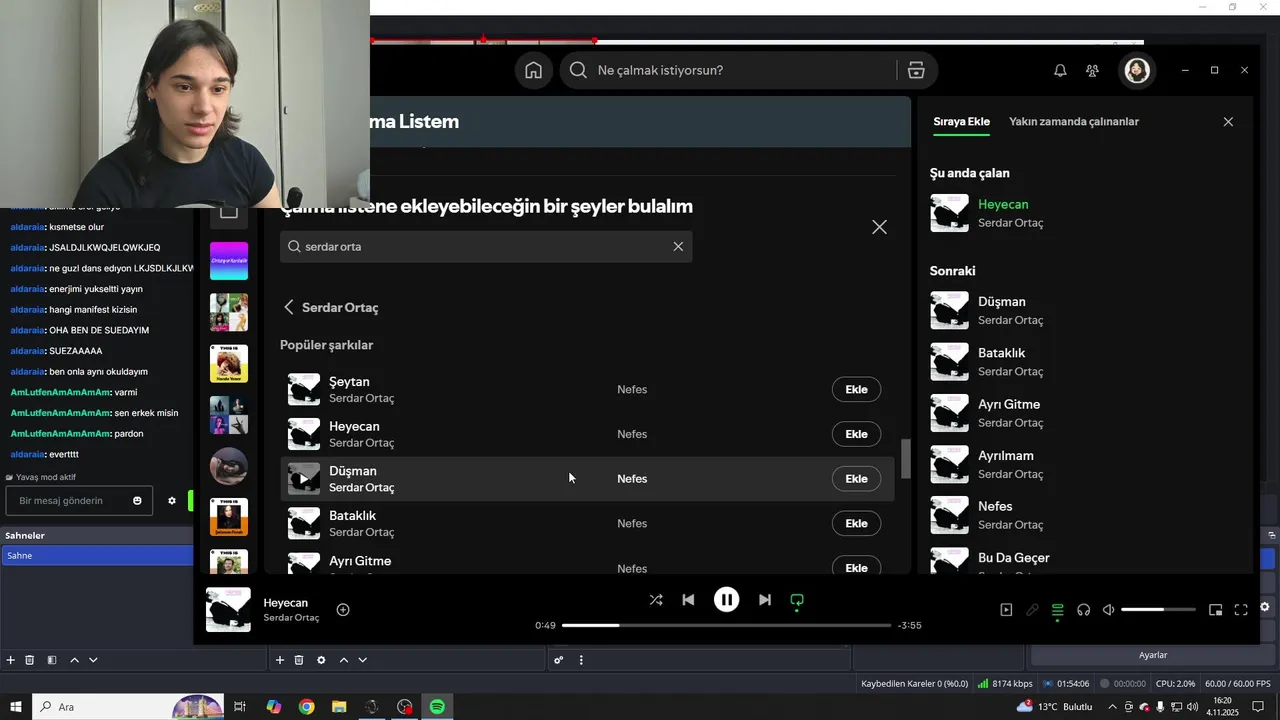
Task: Skip to the next track
Action: (x=764, y=600)
